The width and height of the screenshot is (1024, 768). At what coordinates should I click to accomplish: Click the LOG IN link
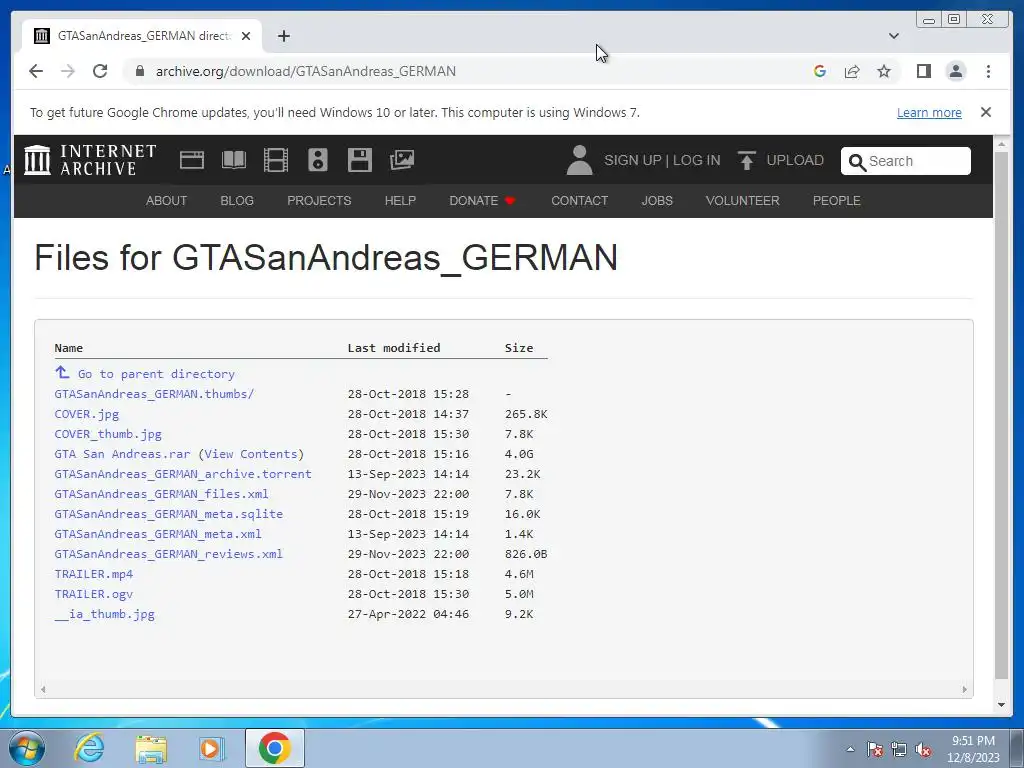(x=696, y=161)
